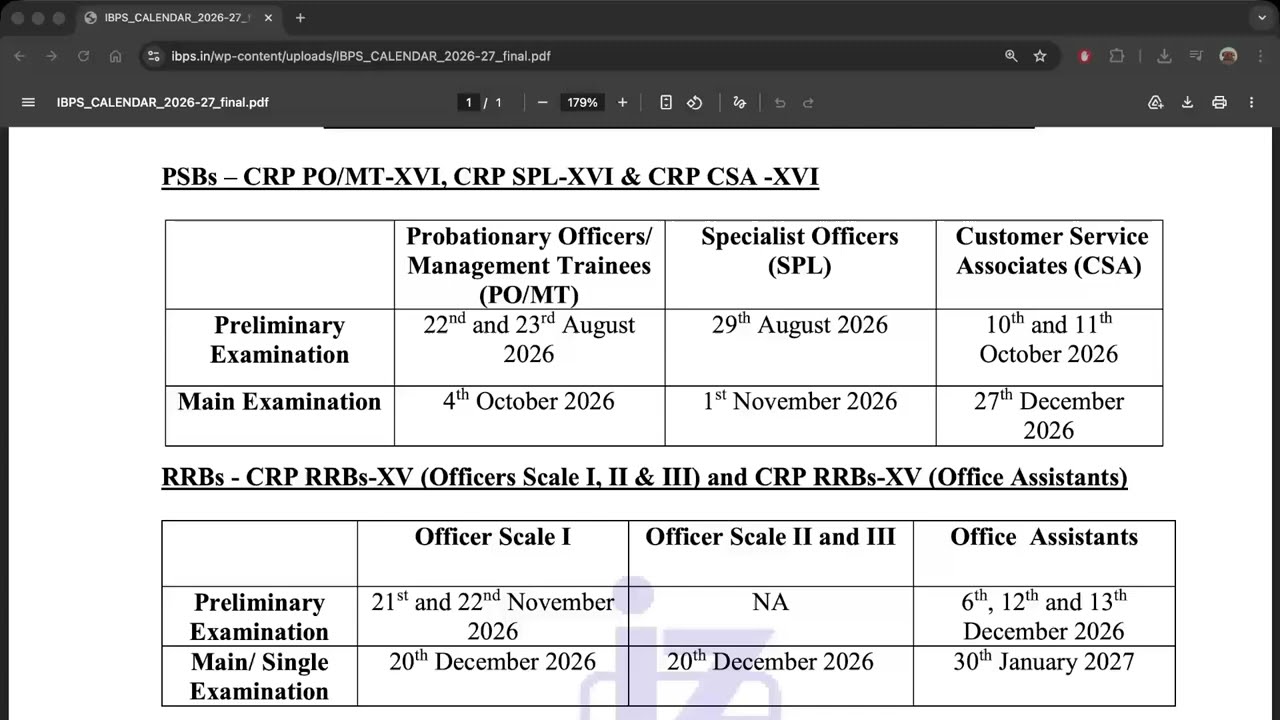Open the browser home page

click(116, 56)
